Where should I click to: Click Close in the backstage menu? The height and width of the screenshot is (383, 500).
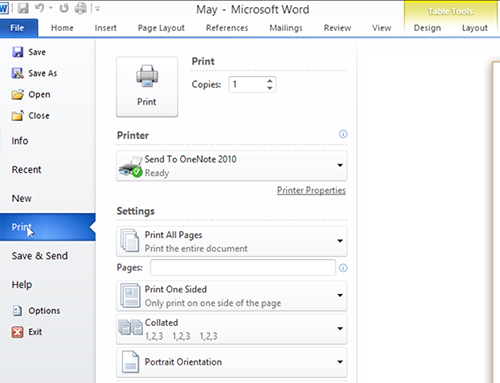pos(31,116)
